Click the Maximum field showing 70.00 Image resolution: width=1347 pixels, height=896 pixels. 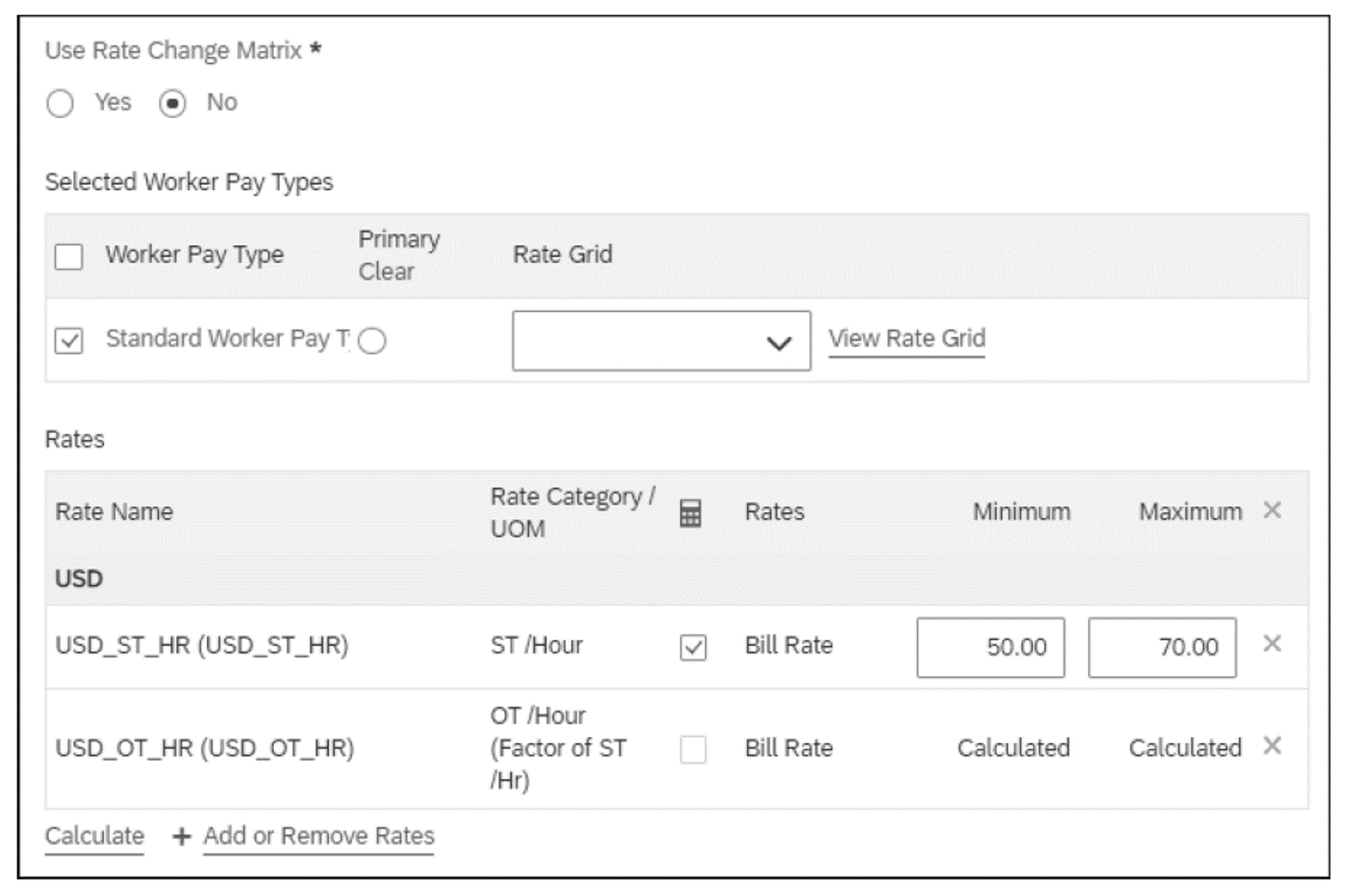coord(1162,647)
